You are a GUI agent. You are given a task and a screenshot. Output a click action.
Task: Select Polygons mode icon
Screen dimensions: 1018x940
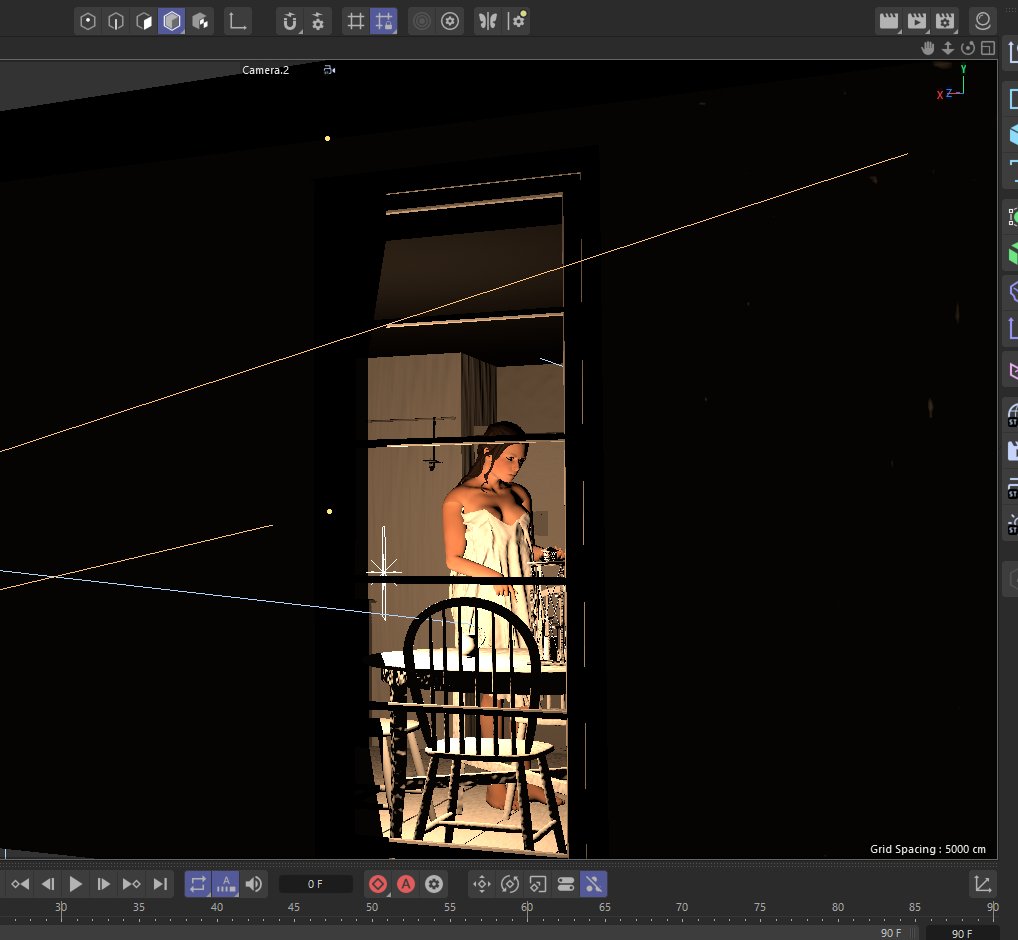(143, 21)
